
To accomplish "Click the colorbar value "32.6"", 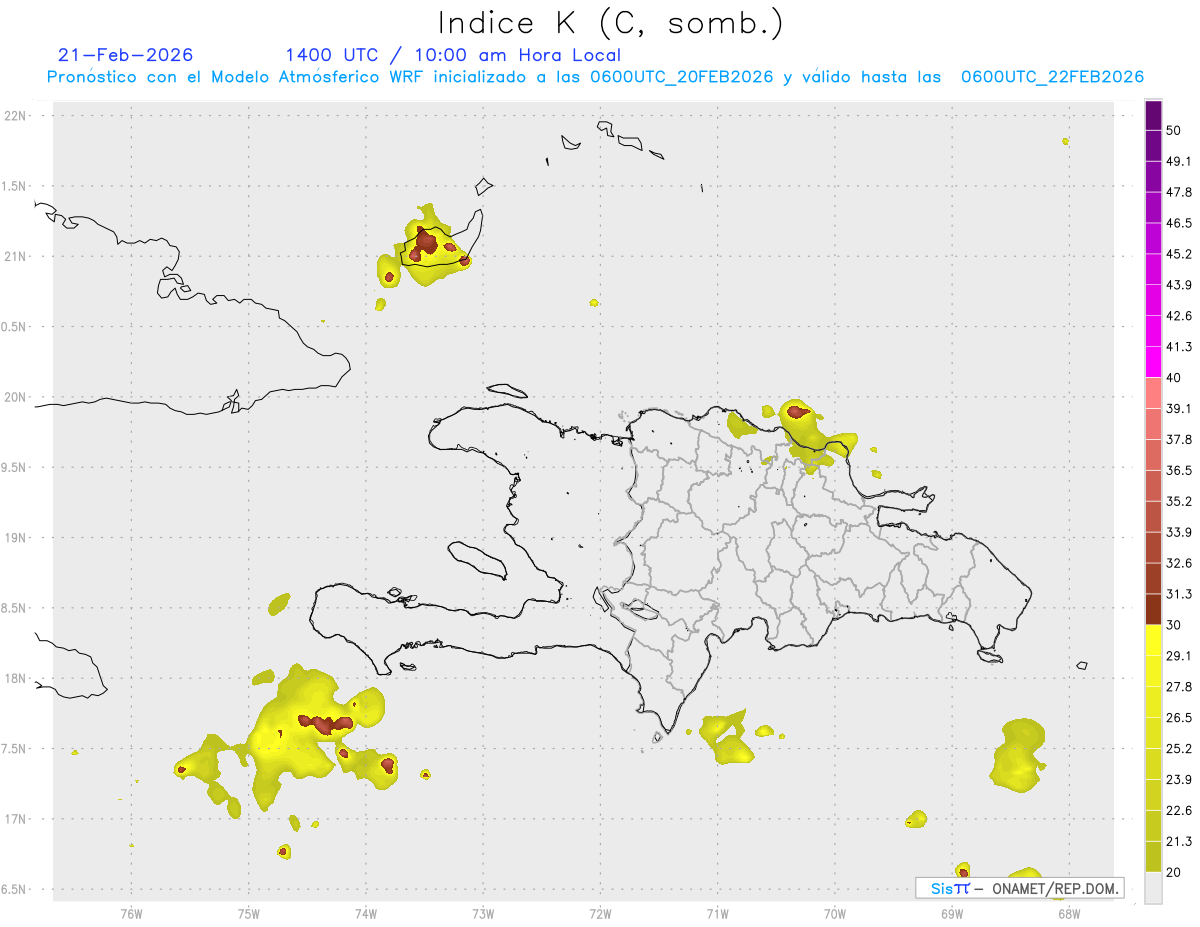I will pos(1179,563).
